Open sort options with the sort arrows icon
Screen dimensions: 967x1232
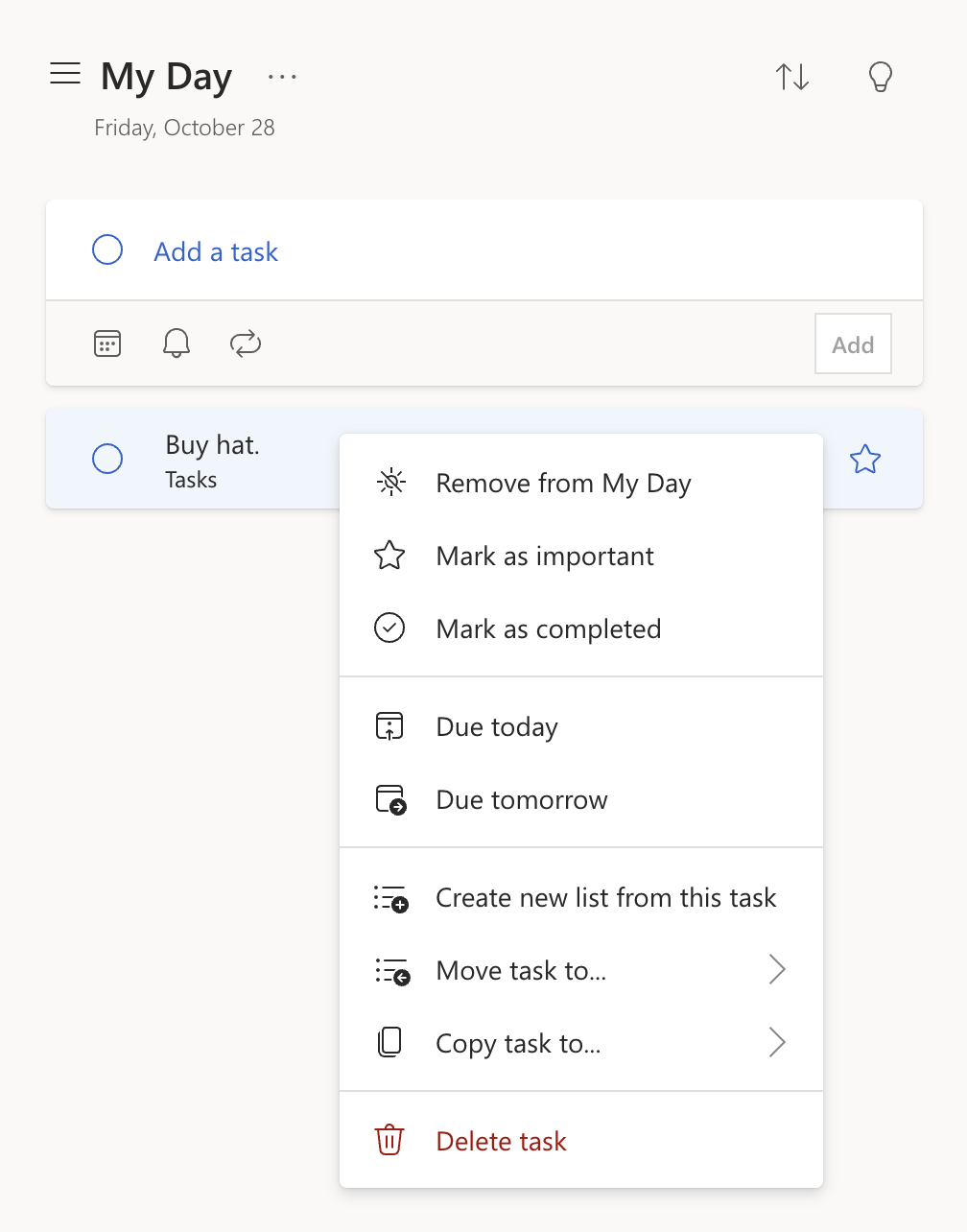(x=792, y=77)
